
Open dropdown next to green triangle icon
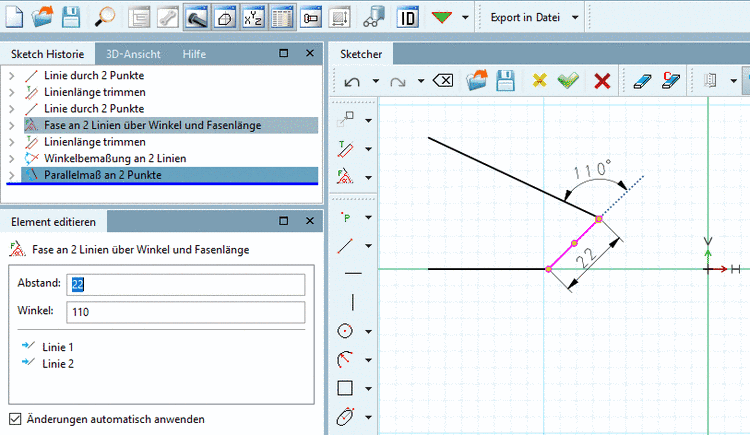[465, 18]
